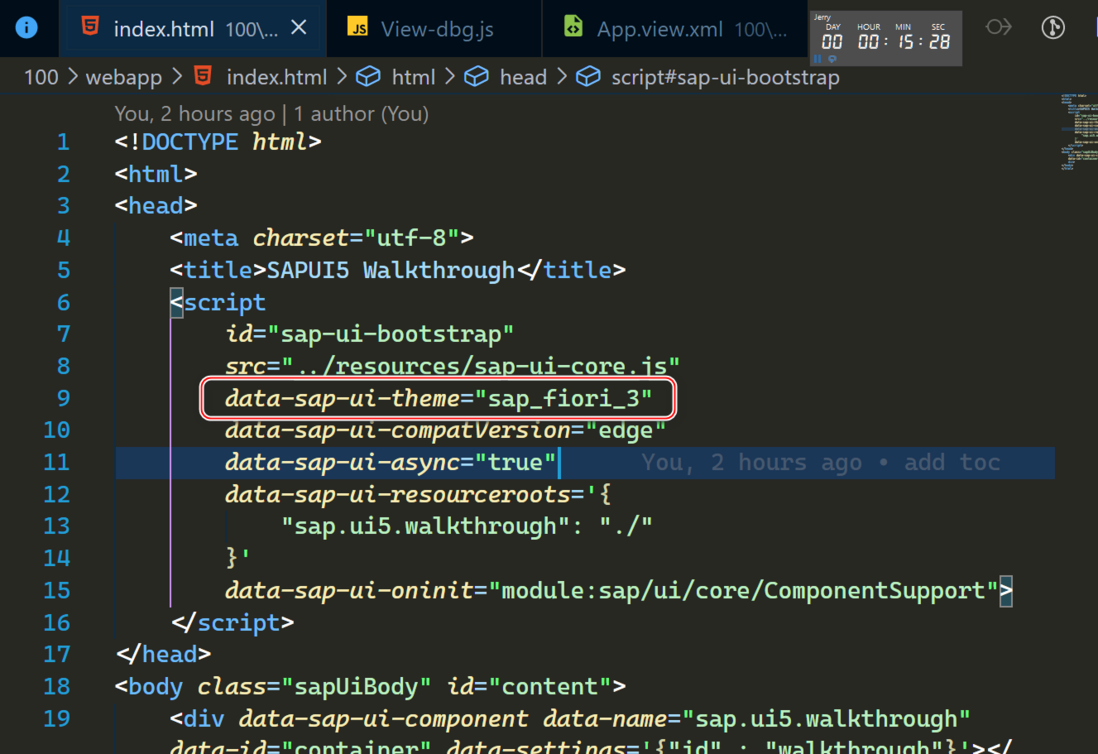Click "sap.ui5.walkthrough": "./" text

[466, 526]
